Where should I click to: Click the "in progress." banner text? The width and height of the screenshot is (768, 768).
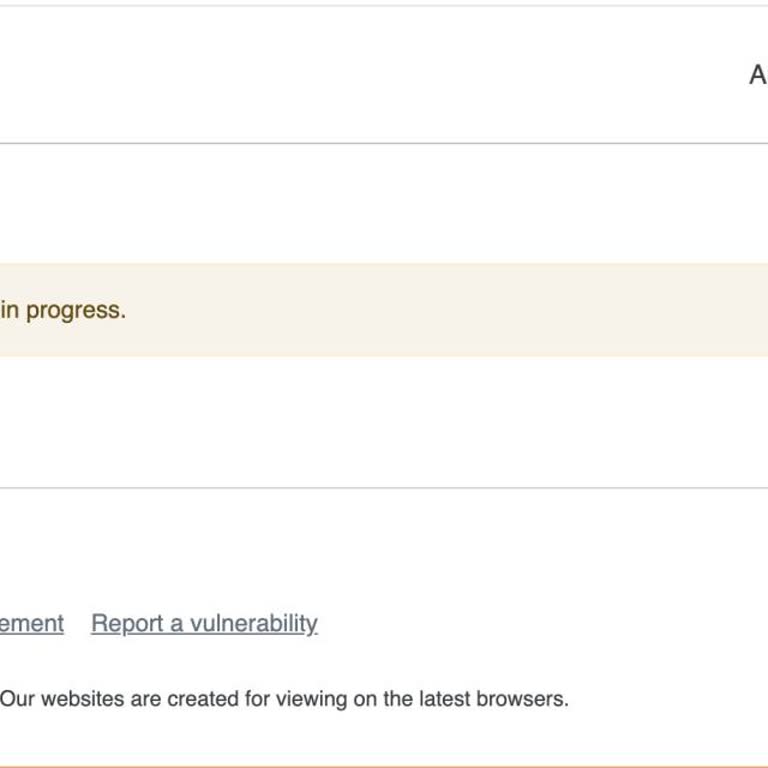(63, 310)
